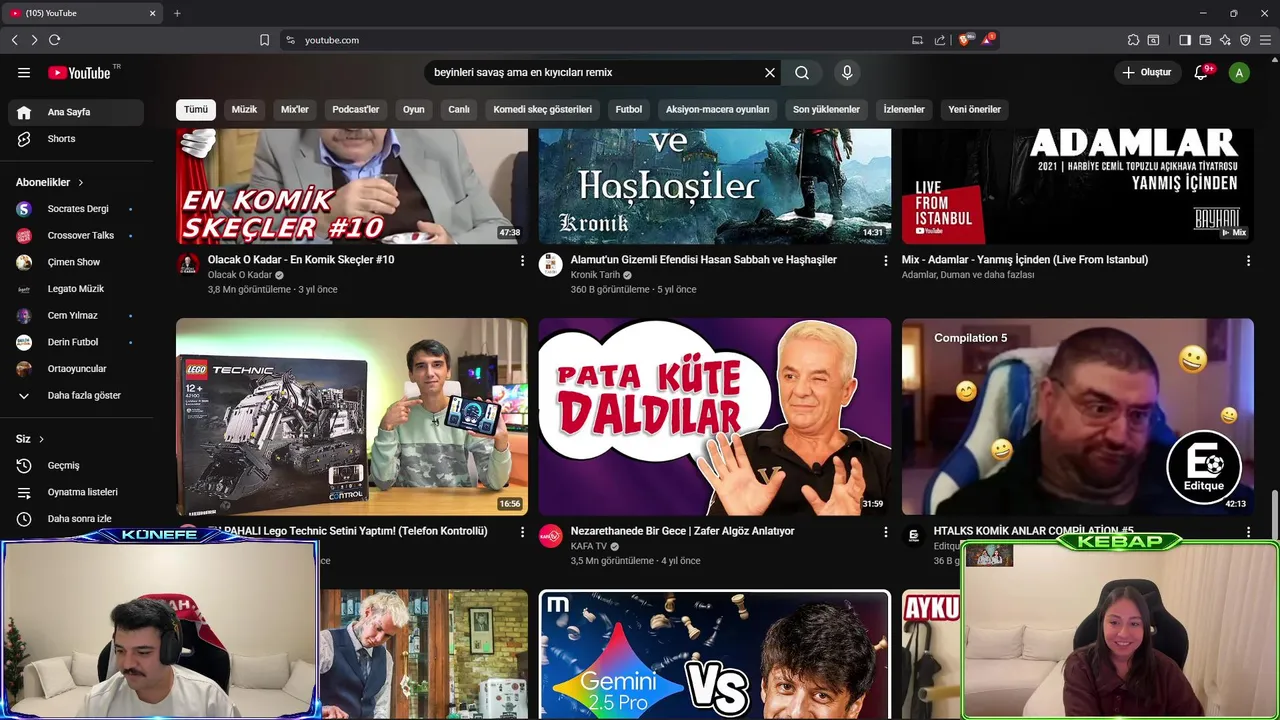The width and height of the screenshot is (1280, 720).
Task: Select the Futbol filter chip
Action: point(629,109)
